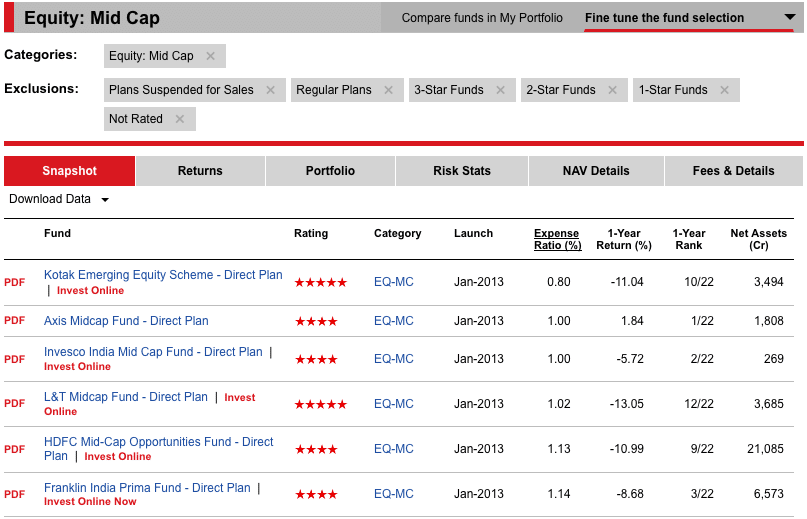Image resolution: width=807 pixels, height=519 pixels.
Task: Remove Plans Suspended for Sales exclusion
Action: (270, 90)
